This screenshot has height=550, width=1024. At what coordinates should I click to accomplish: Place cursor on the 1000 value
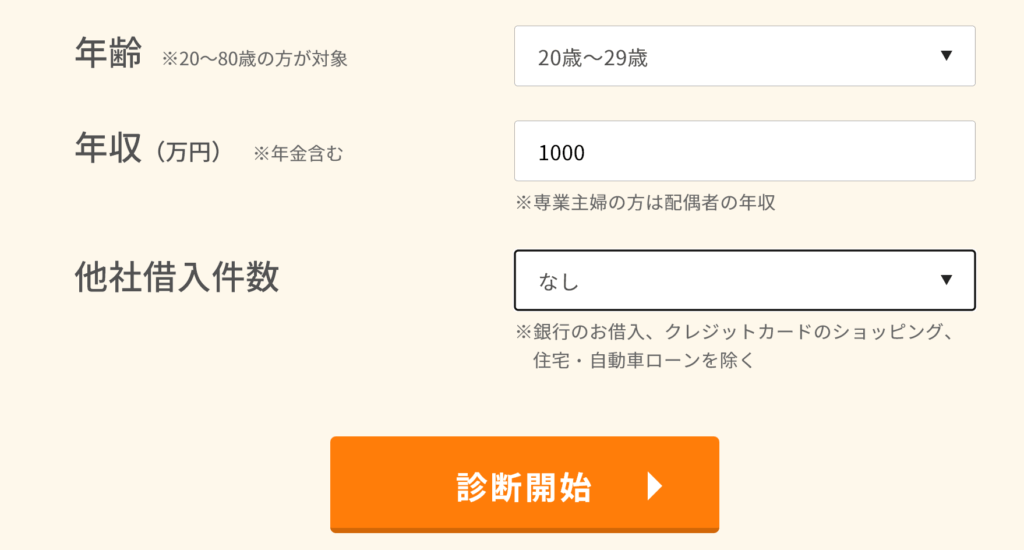(x=561, y=152)
